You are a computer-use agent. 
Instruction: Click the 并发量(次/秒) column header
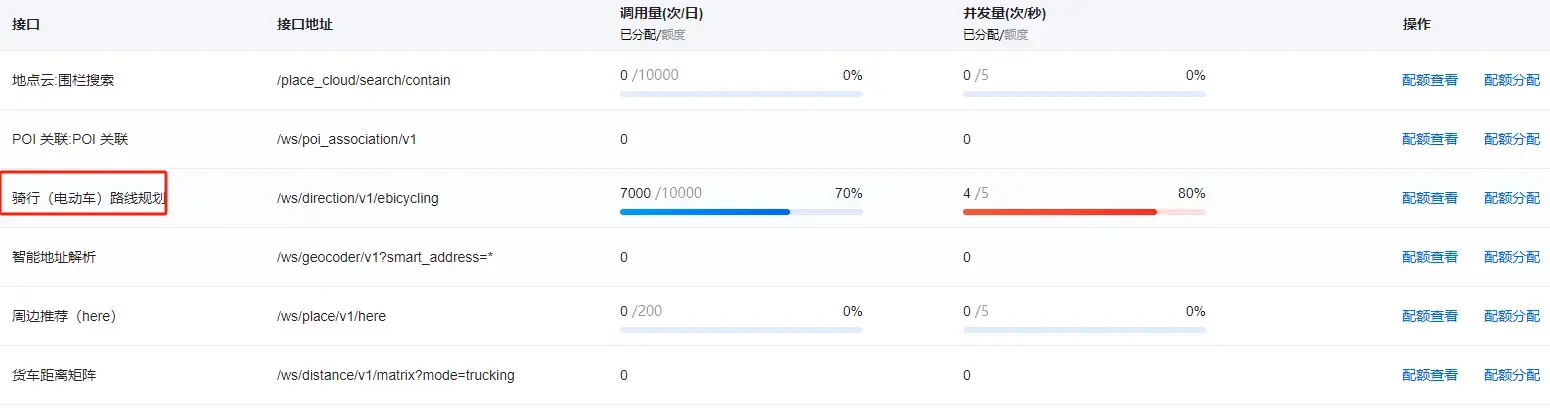point(1004,15)
